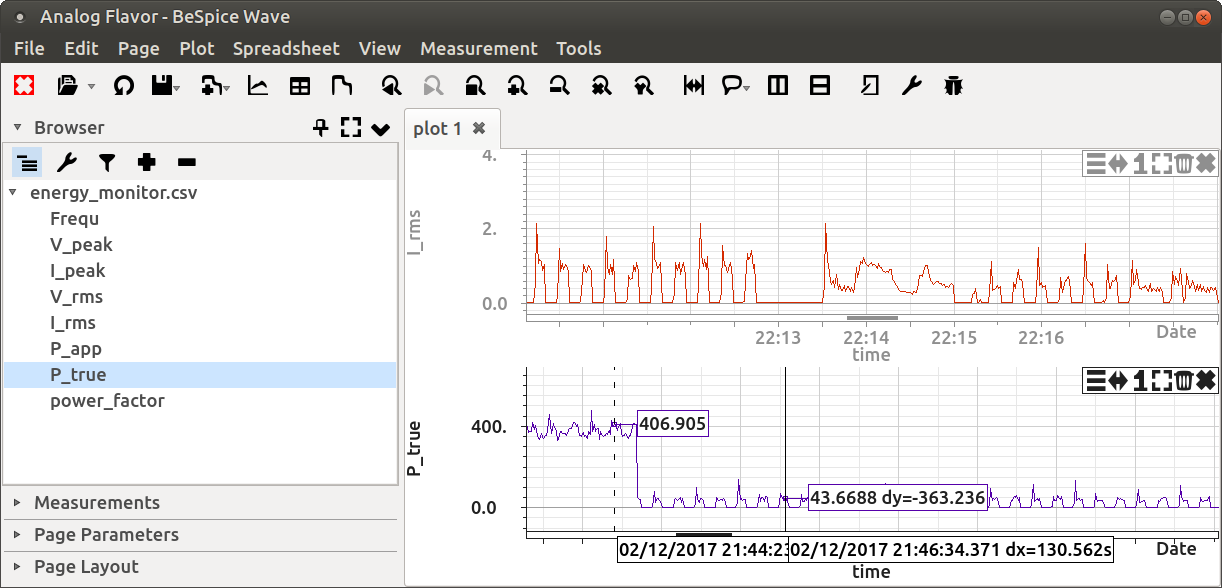Image resolution: width=1222 pixels, height=588 pixels.
Task: Add a signal using the plus icon
Action: pos(146,162)
